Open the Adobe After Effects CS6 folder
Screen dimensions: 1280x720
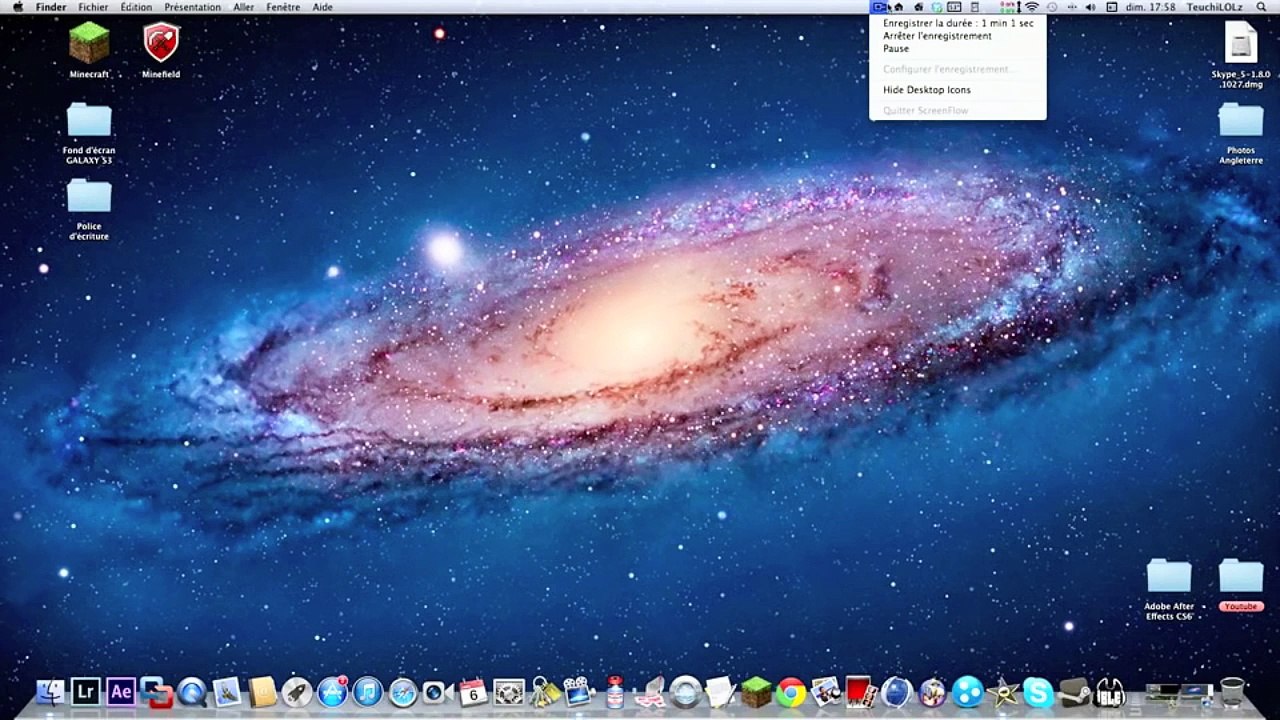pos(1169,576)
